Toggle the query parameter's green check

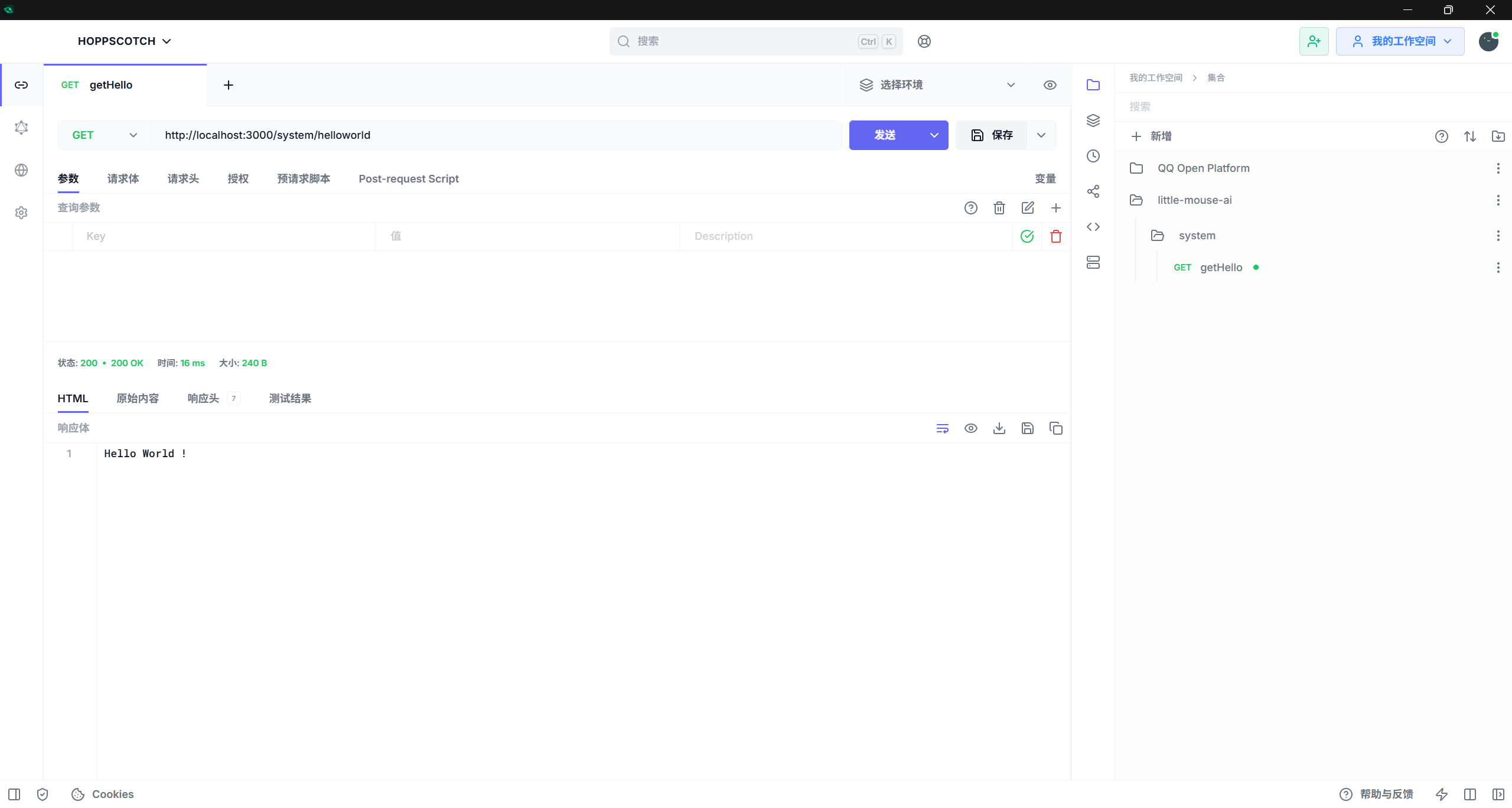pos(1027,236)
